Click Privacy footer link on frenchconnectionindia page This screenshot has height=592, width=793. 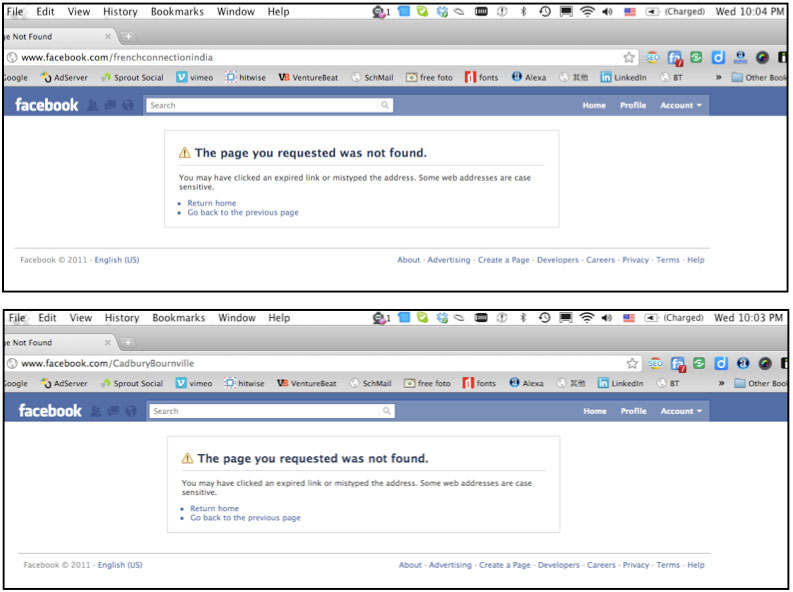(635, 260)
